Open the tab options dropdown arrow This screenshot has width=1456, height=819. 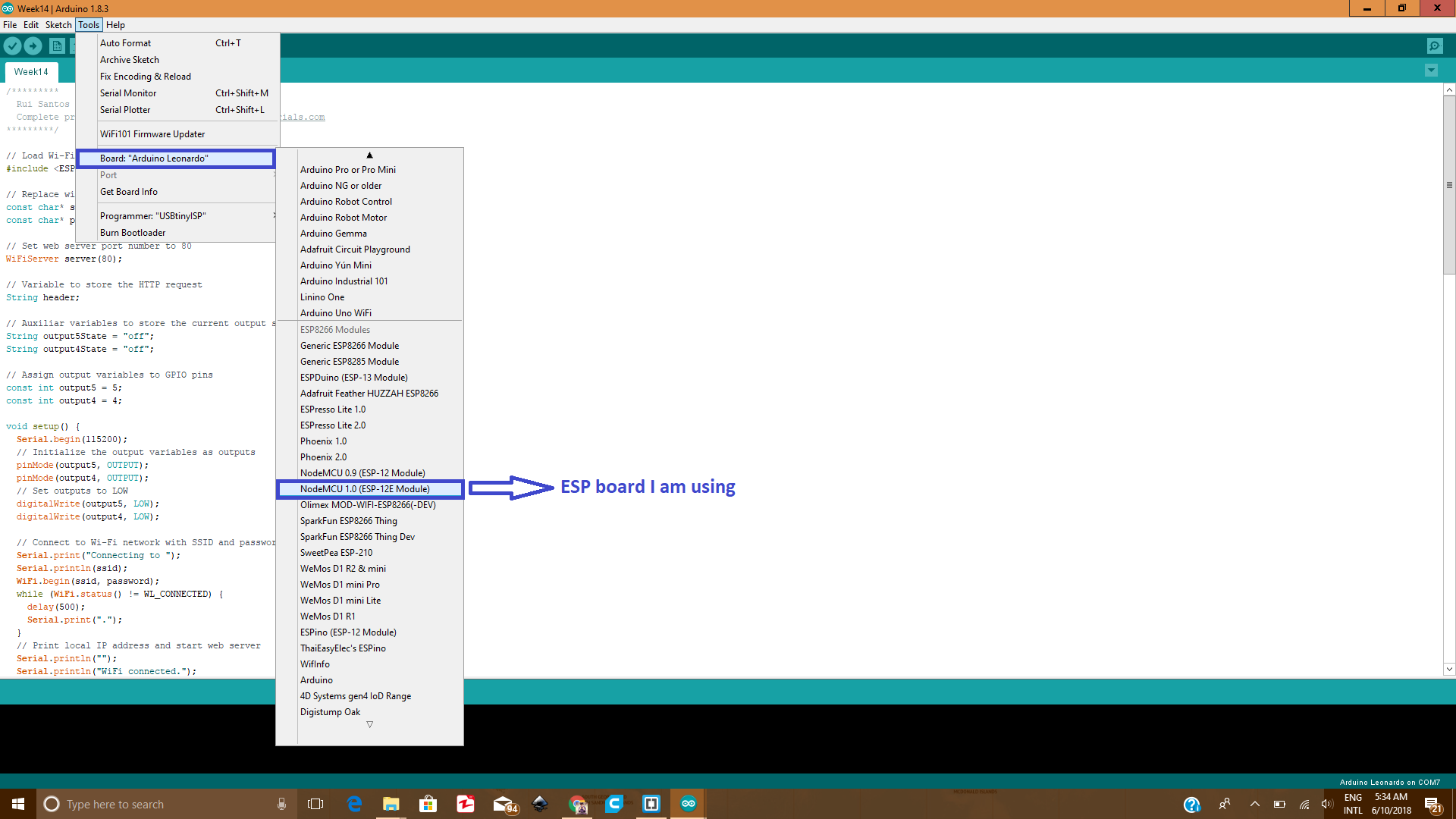click(x=1431, y=71)
